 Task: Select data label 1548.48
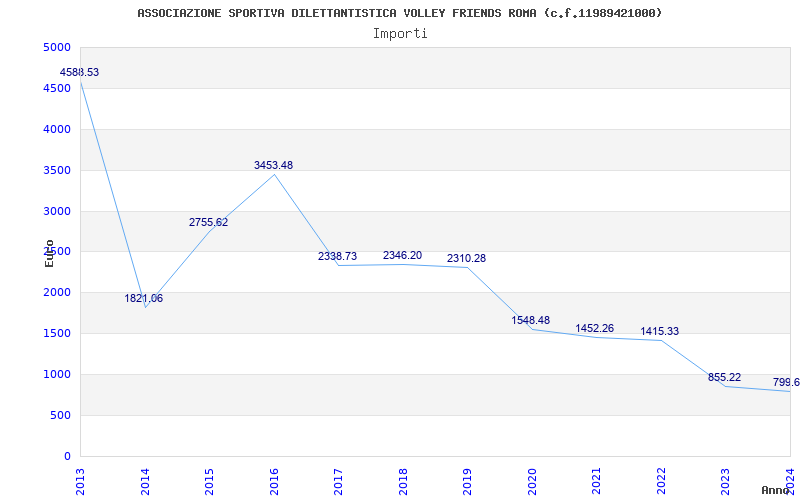coord(531,320)
